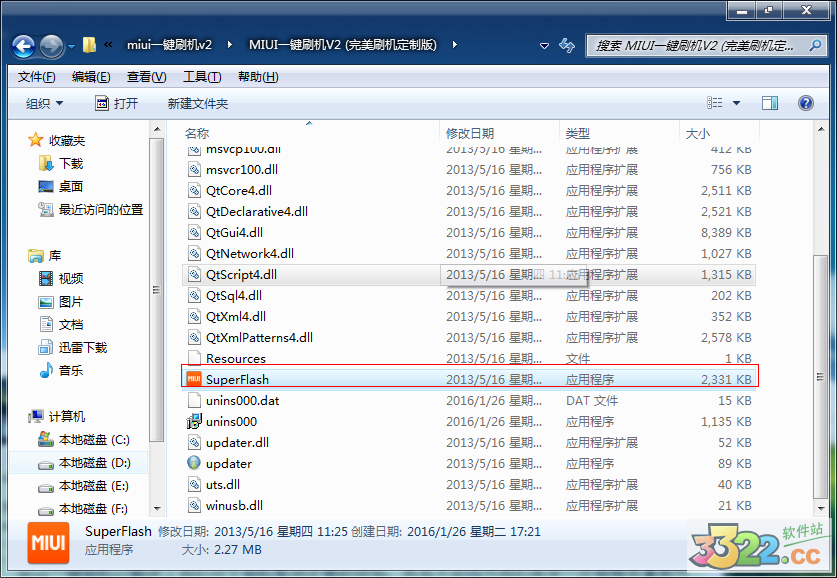Expand arrow after 完美刷机定制版 breadcrumb
The image size is (837, 578).
click(x=455, y=45)
